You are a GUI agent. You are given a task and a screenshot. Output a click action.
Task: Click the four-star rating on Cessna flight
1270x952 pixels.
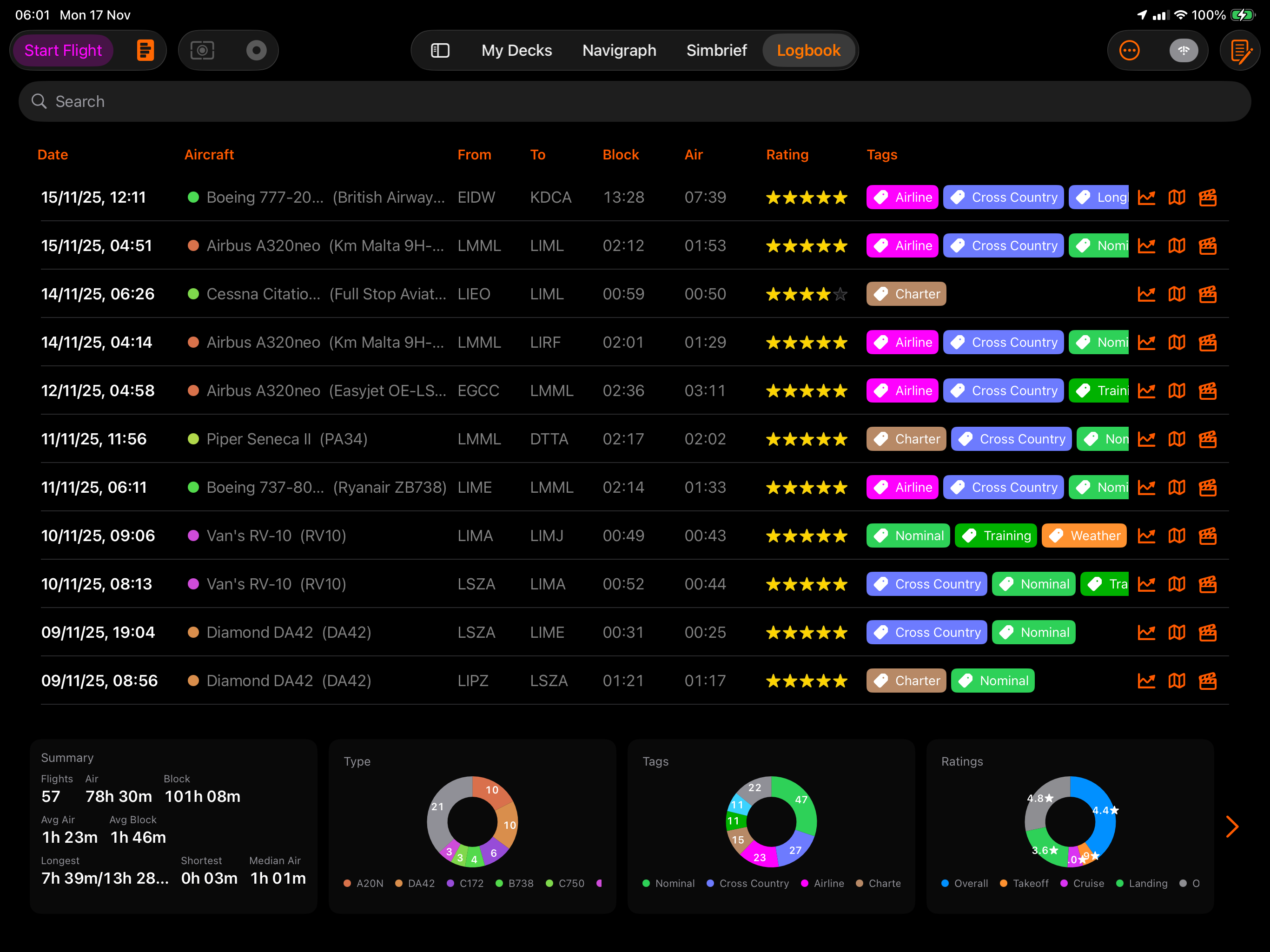point(807,294)
